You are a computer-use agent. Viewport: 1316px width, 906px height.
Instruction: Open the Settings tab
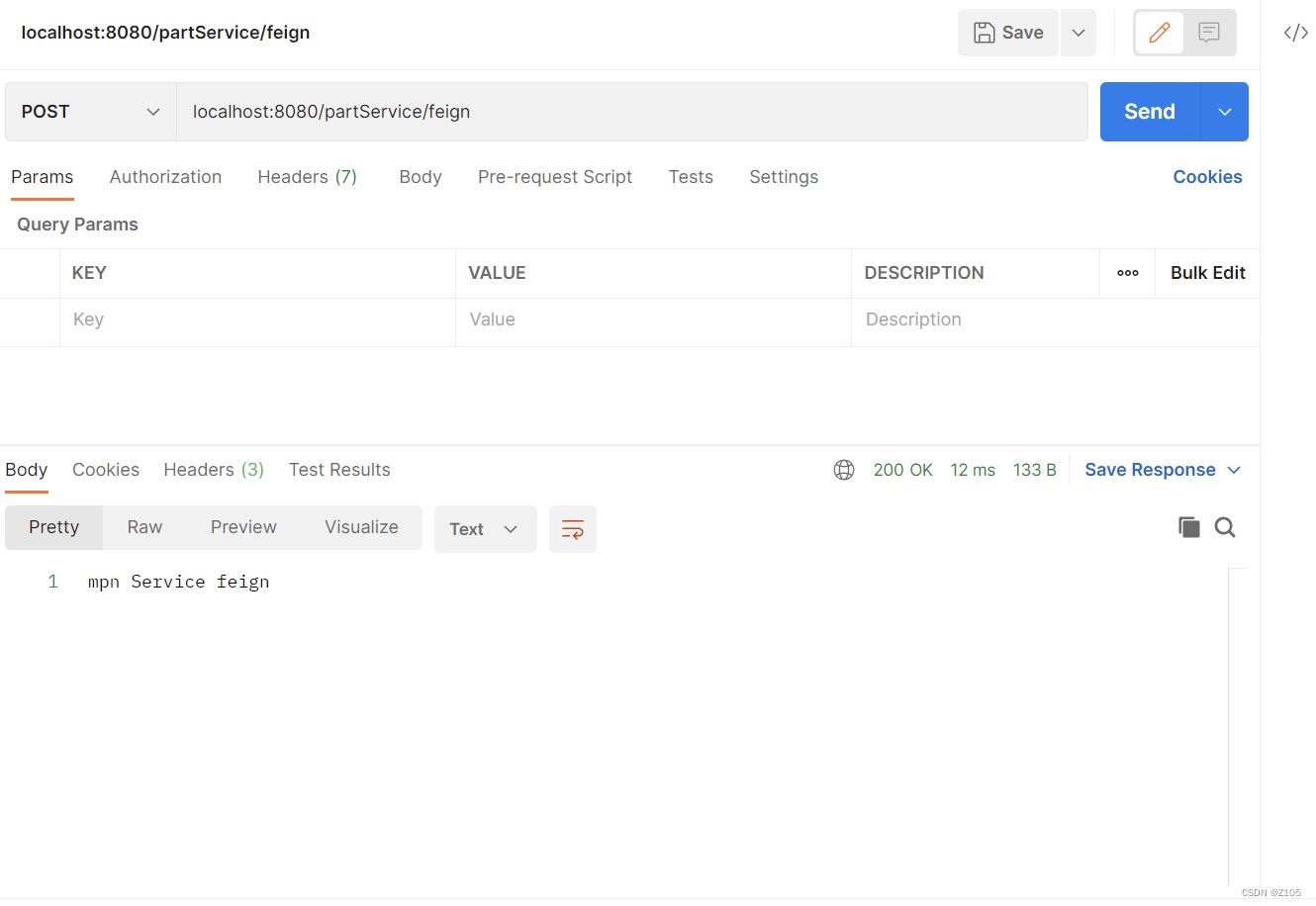tap(784, 177)
